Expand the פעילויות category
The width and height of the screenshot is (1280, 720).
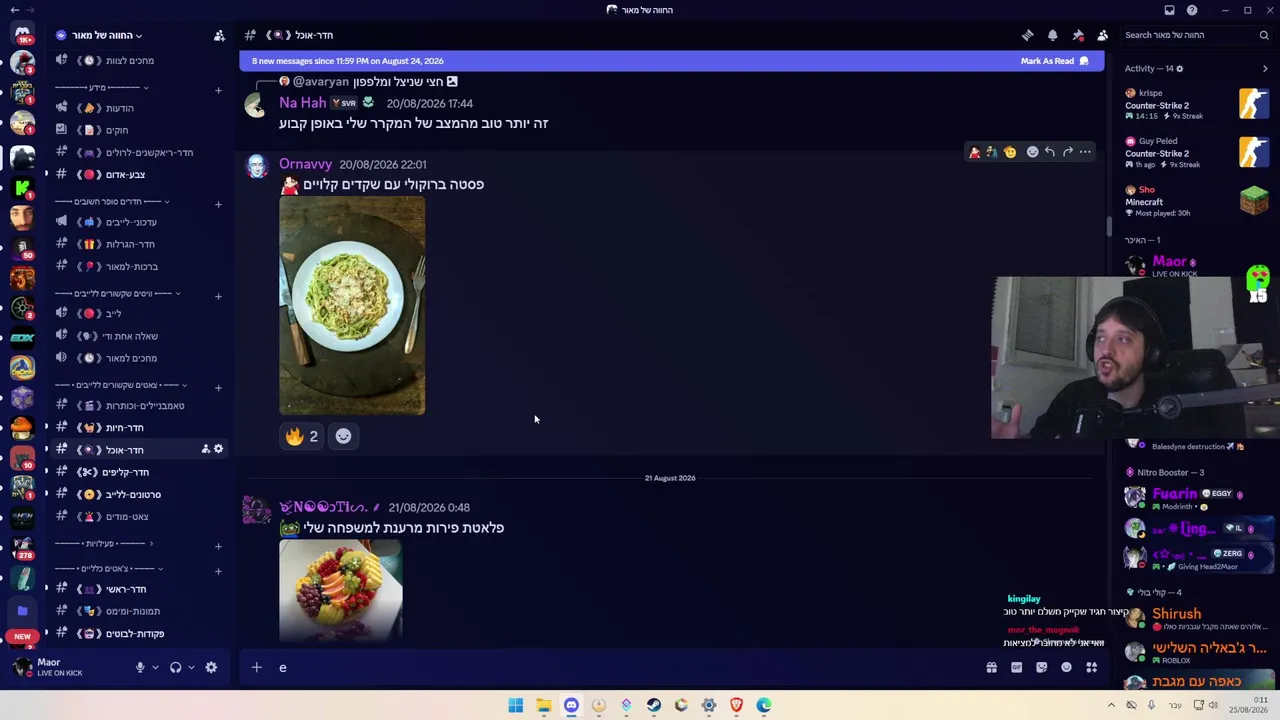pos(104,543)
